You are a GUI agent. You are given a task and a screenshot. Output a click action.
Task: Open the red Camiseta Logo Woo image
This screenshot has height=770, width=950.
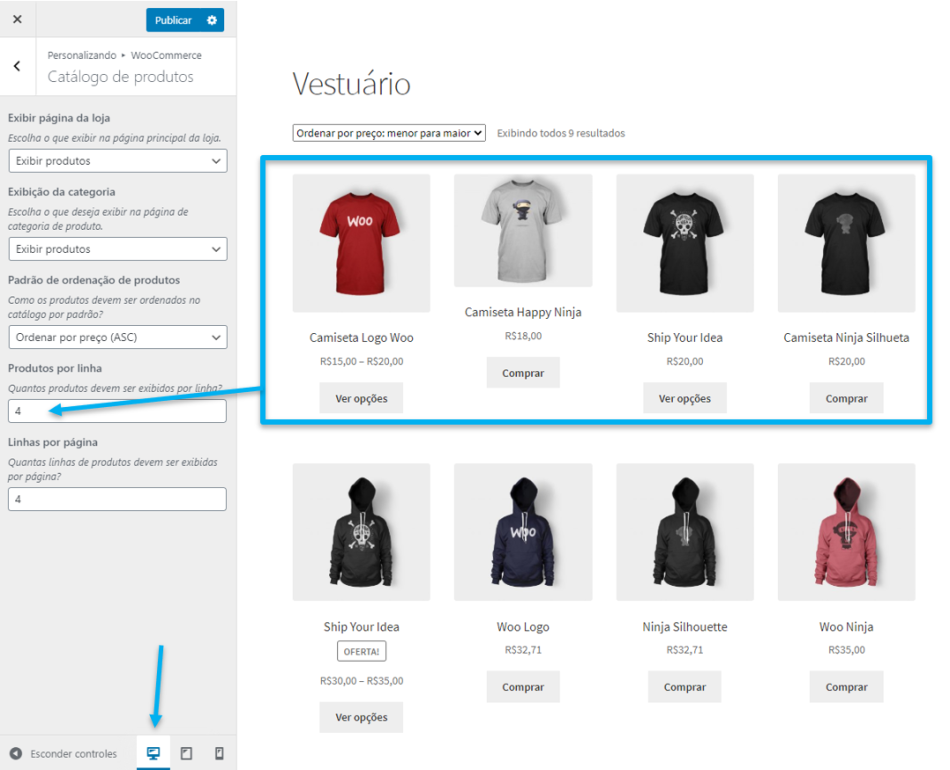(361, 244)
